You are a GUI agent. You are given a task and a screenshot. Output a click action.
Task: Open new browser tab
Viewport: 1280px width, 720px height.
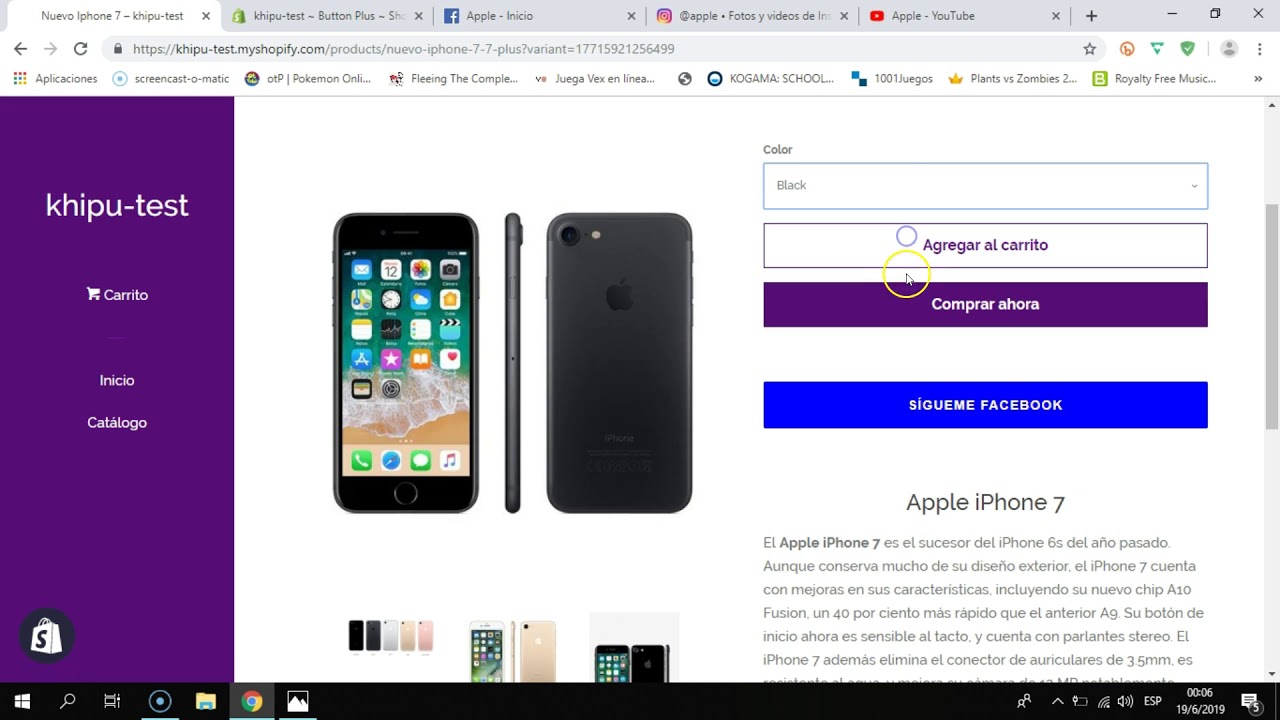pos(1091,16)
